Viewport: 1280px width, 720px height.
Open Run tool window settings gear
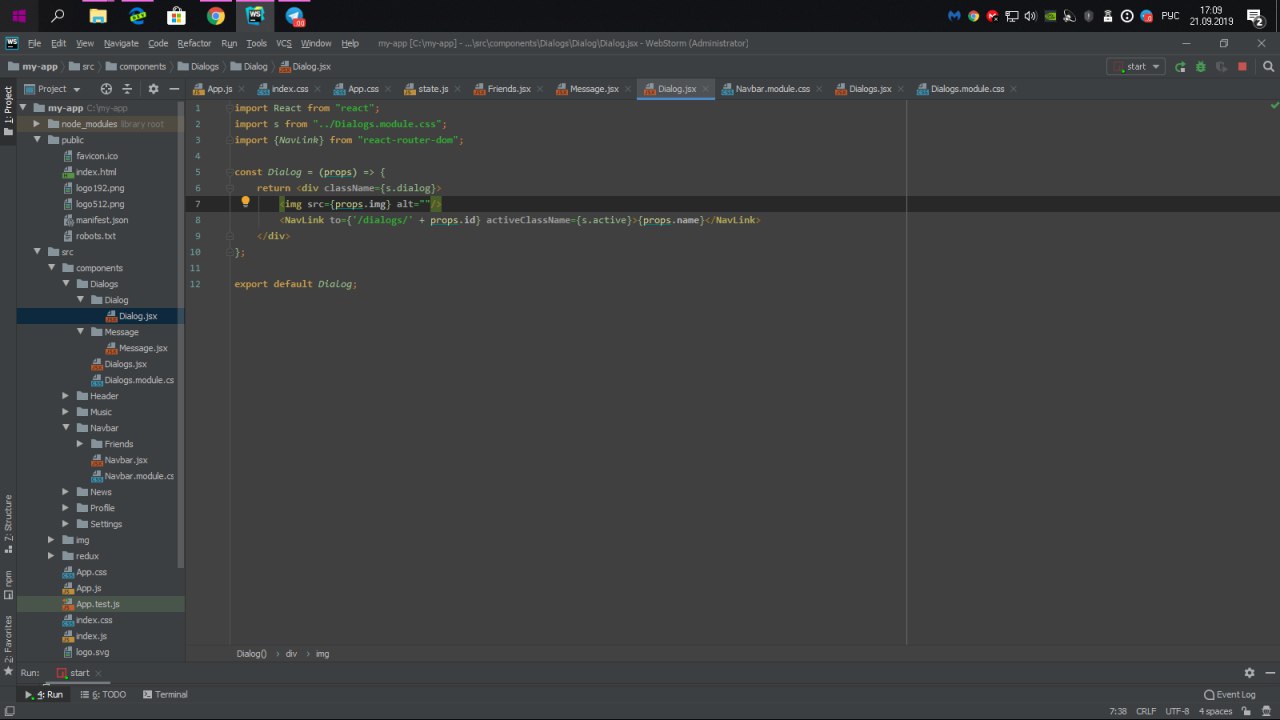tap(1249, 673)
